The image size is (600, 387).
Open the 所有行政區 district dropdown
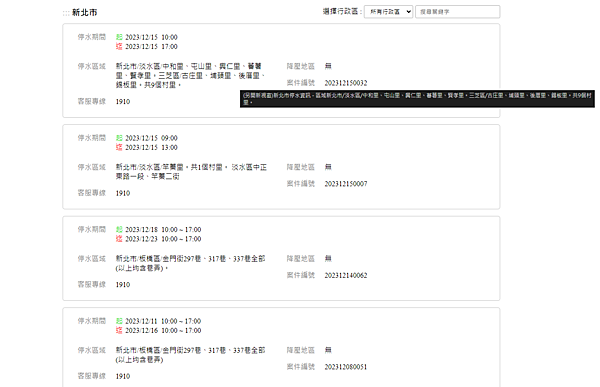pos(388,12)
